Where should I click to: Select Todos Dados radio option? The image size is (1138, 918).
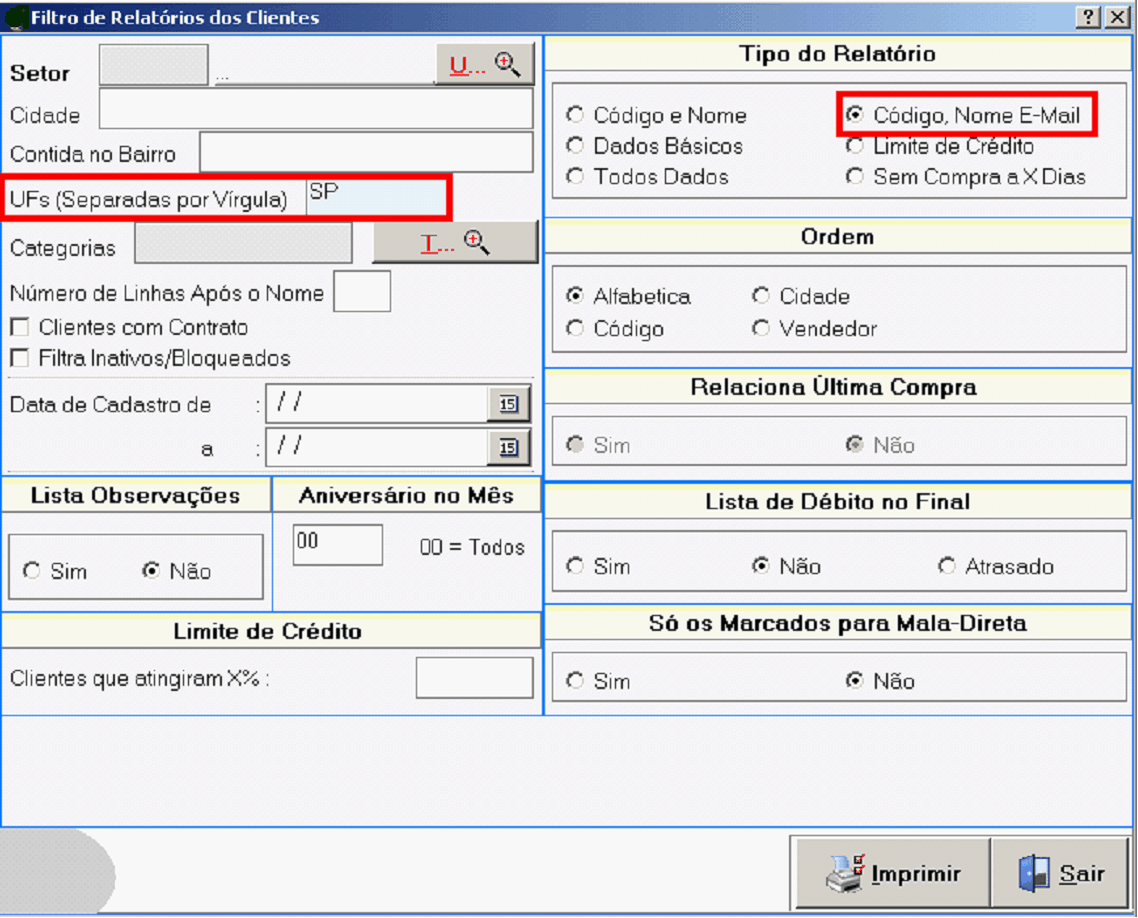[575, 177]
